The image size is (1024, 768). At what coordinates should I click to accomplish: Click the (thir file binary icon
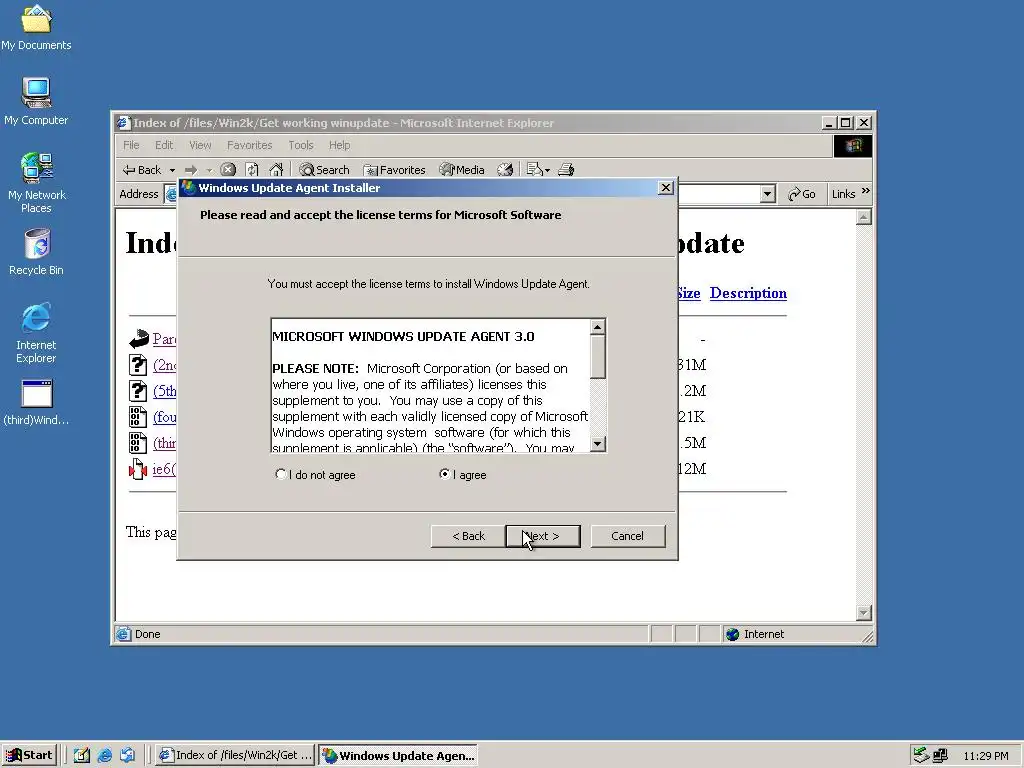tap(138, 443)
